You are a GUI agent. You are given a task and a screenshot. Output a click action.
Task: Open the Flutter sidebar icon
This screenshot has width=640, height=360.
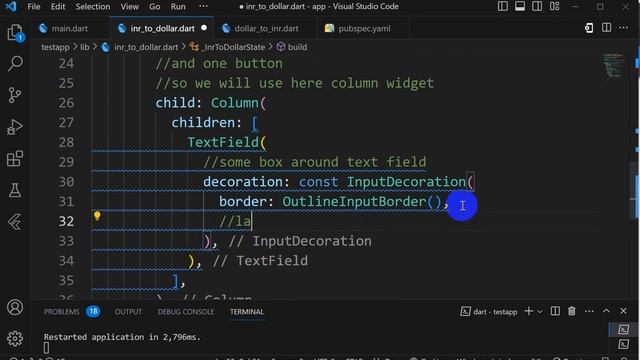point(15,222)
